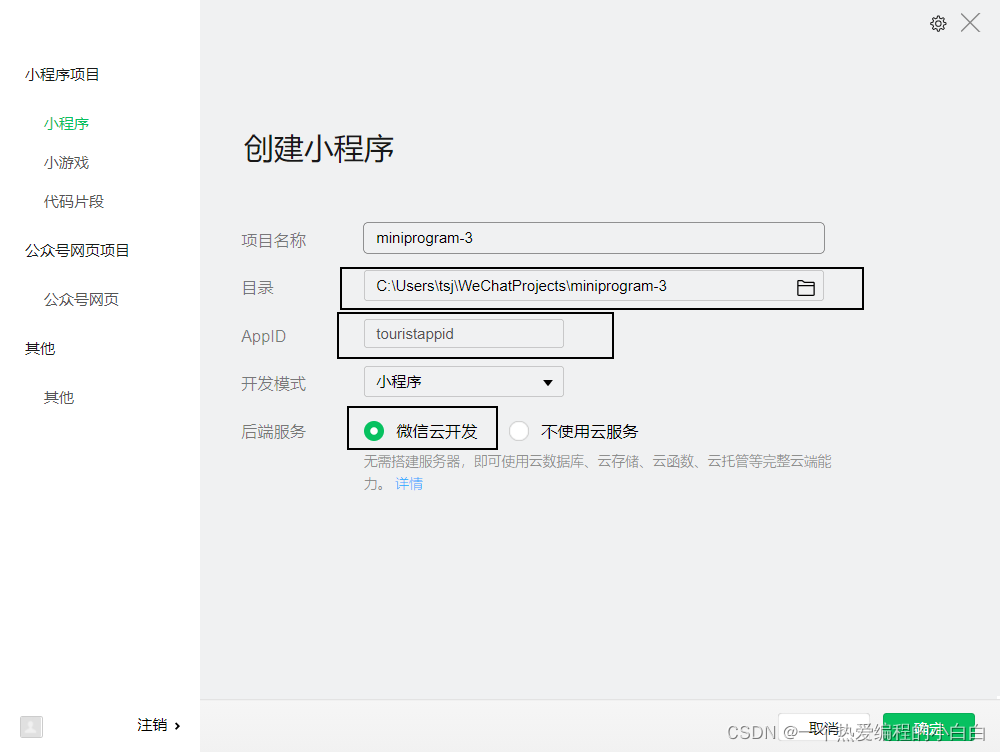Click the user avatar icon
Image resolution: width=1000 pixels, height=752 pixels.
[x=31, y=726]
